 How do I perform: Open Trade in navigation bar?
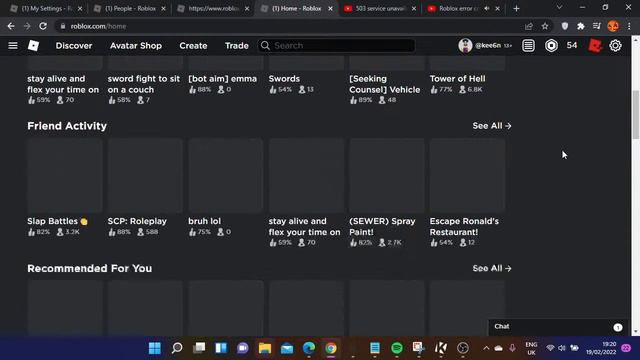237,46
